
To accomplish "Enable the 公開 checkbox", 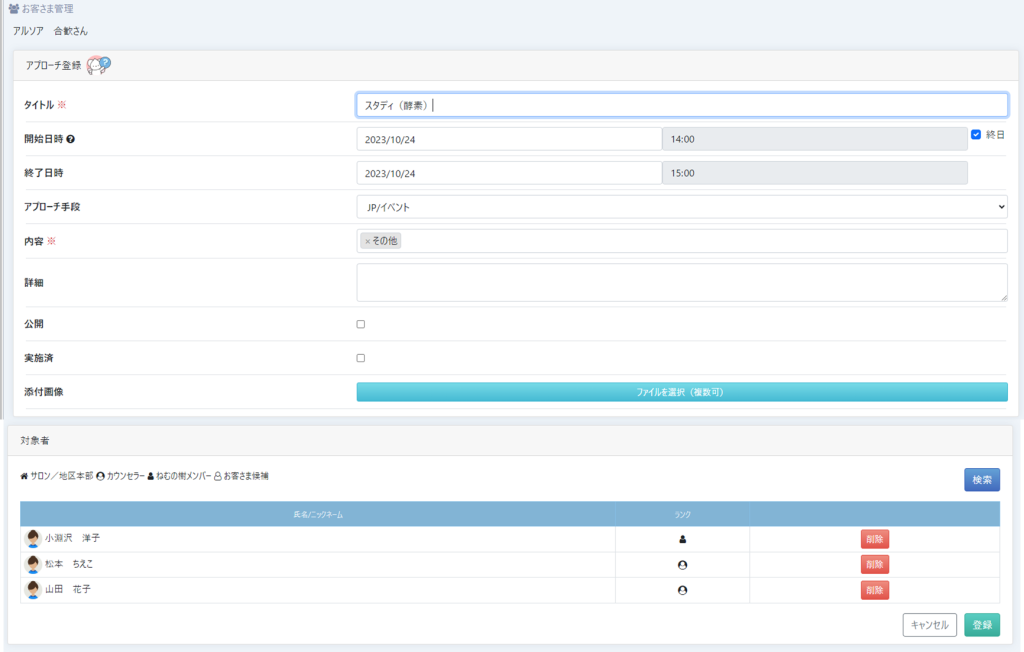I will point(361,324).
